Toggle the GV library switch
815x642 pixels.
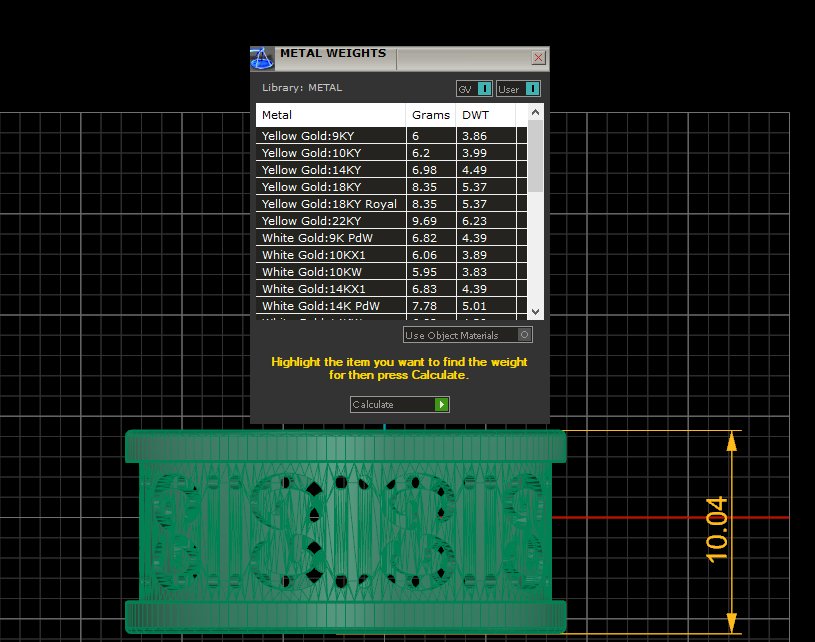coord(474,89)
